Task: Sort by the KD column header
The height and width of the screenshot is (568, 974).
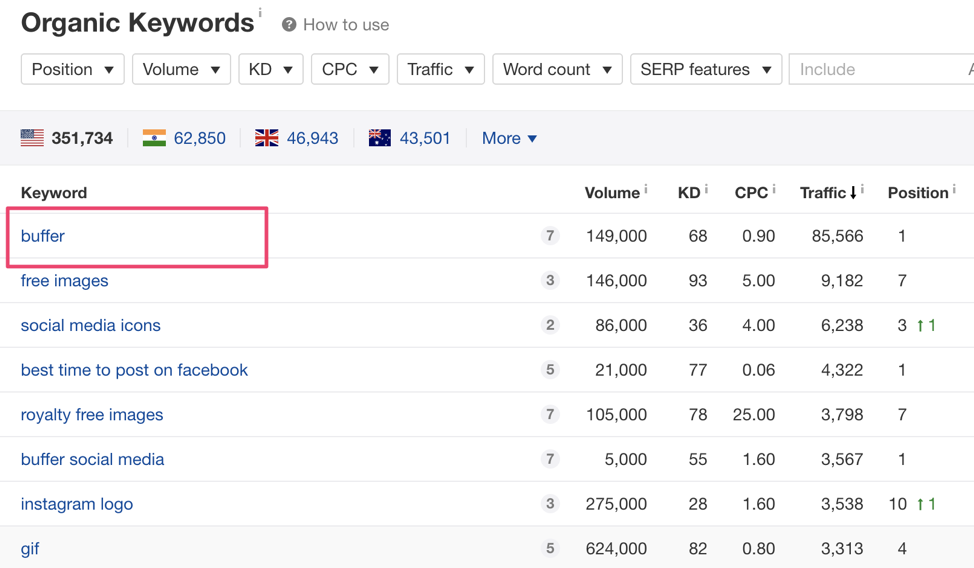Action: 689,193
